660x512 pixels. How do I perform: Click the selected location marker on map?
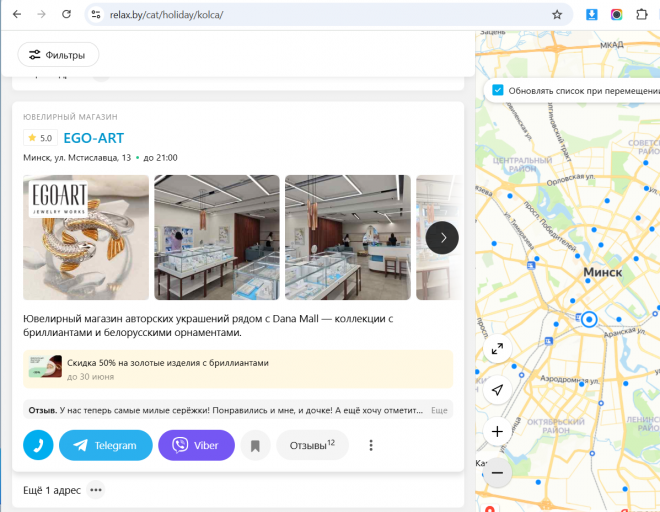(x=589, y=319)
